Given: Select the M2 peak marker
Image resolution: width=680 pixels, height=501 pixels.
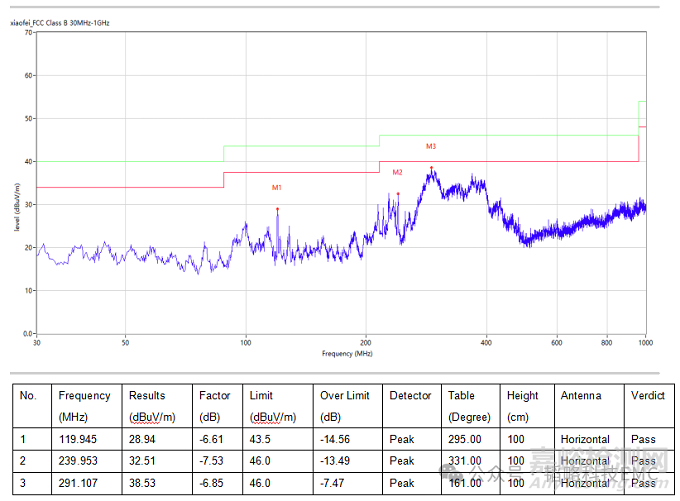Looking at the screenshot, I should click(397, 173).
